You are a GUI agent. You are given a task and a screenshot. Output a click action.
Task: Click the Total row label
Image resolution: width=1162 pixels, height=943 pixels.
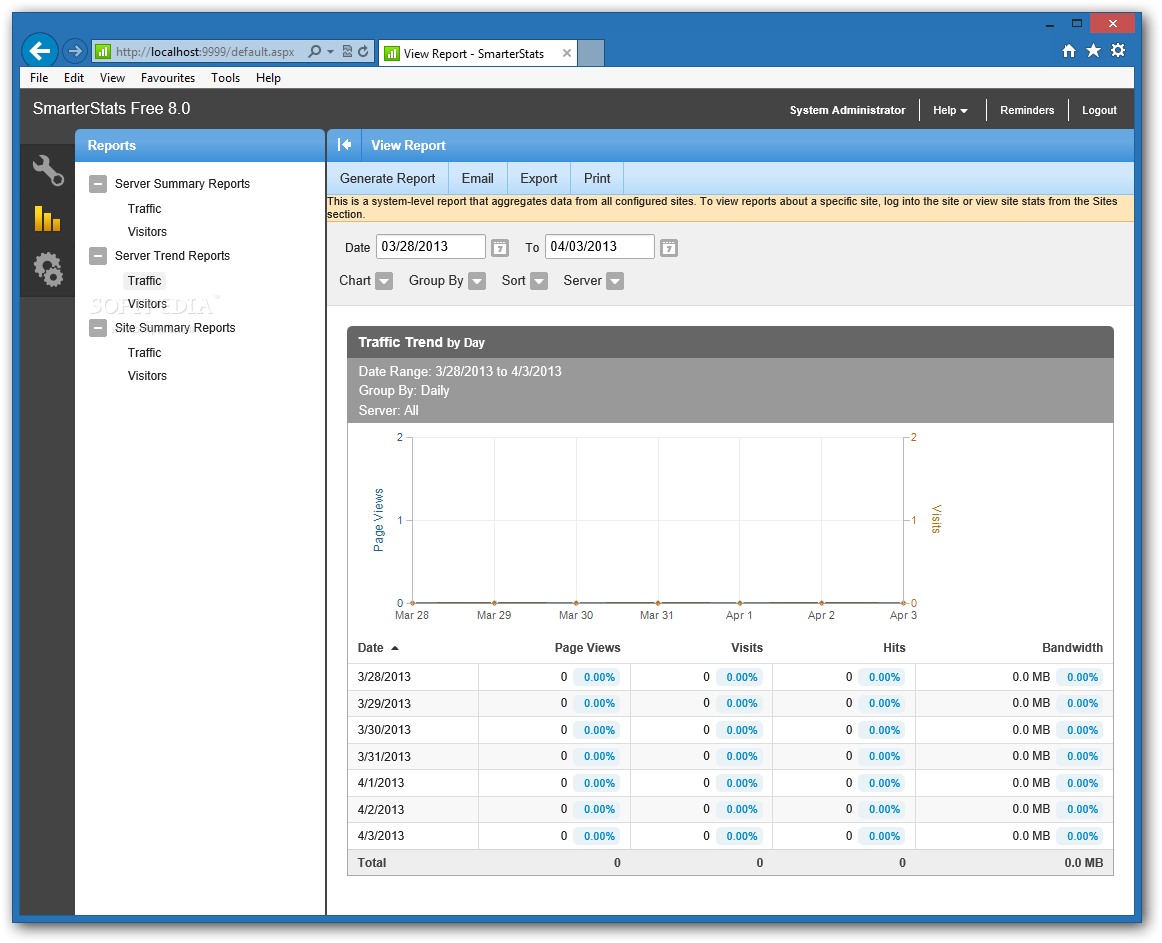pos(372,863)
